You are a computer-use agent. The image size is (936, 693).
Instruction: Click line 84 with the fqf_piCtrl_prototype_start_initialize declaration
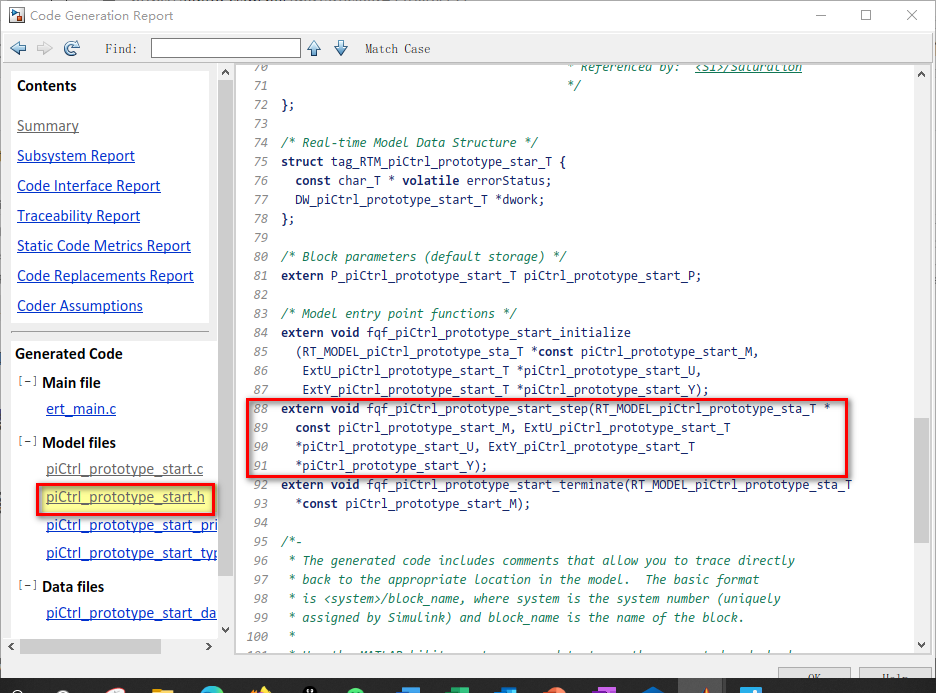coord(456,333)
